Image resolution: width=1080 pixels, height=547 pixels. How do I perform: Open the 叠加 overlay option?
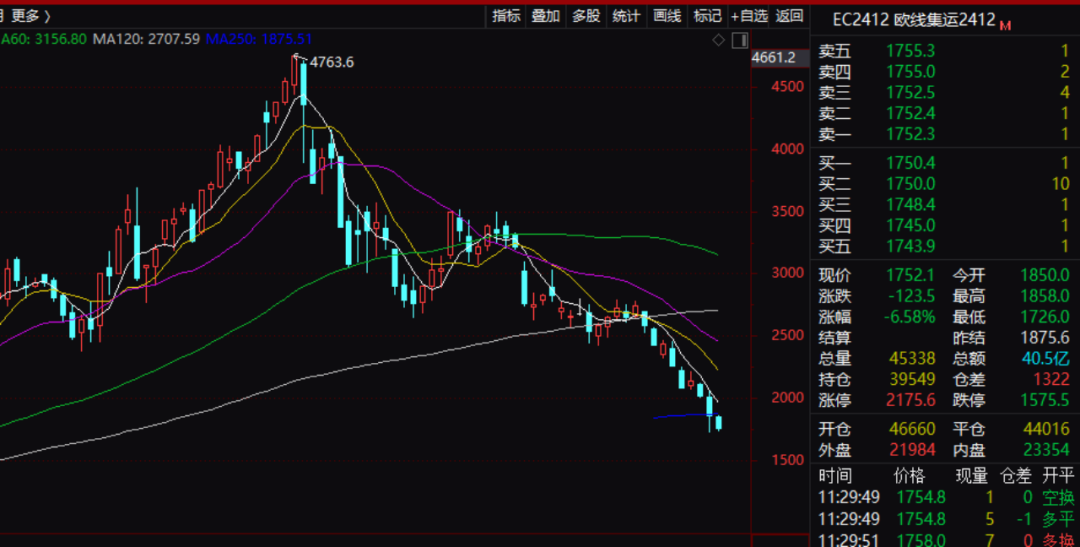[546, 16]
